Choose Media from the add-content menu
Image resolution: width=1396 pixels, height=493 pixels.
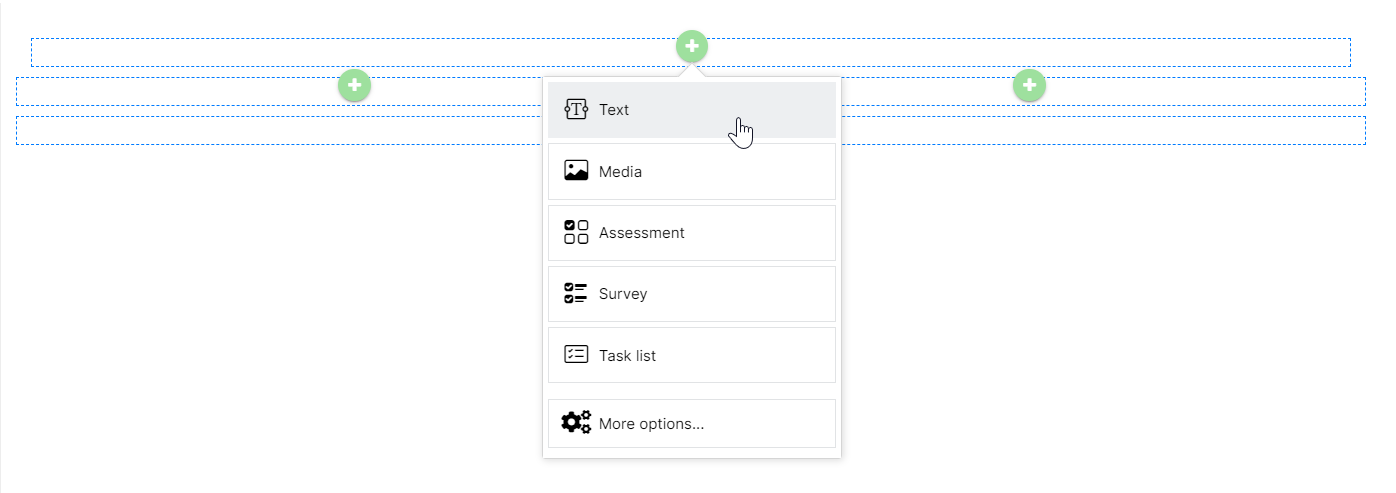pos(692,171)
